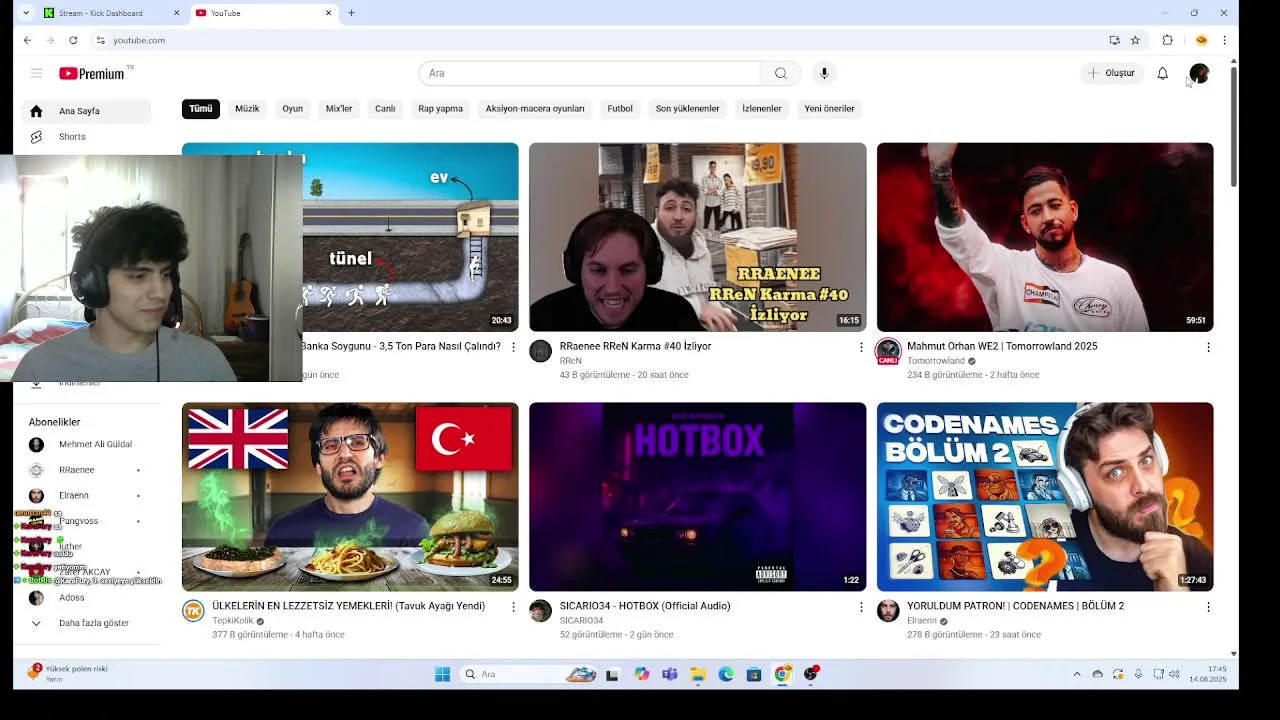Open Windows Start button
Screen dimensions: 1280x720
point(442,674)
